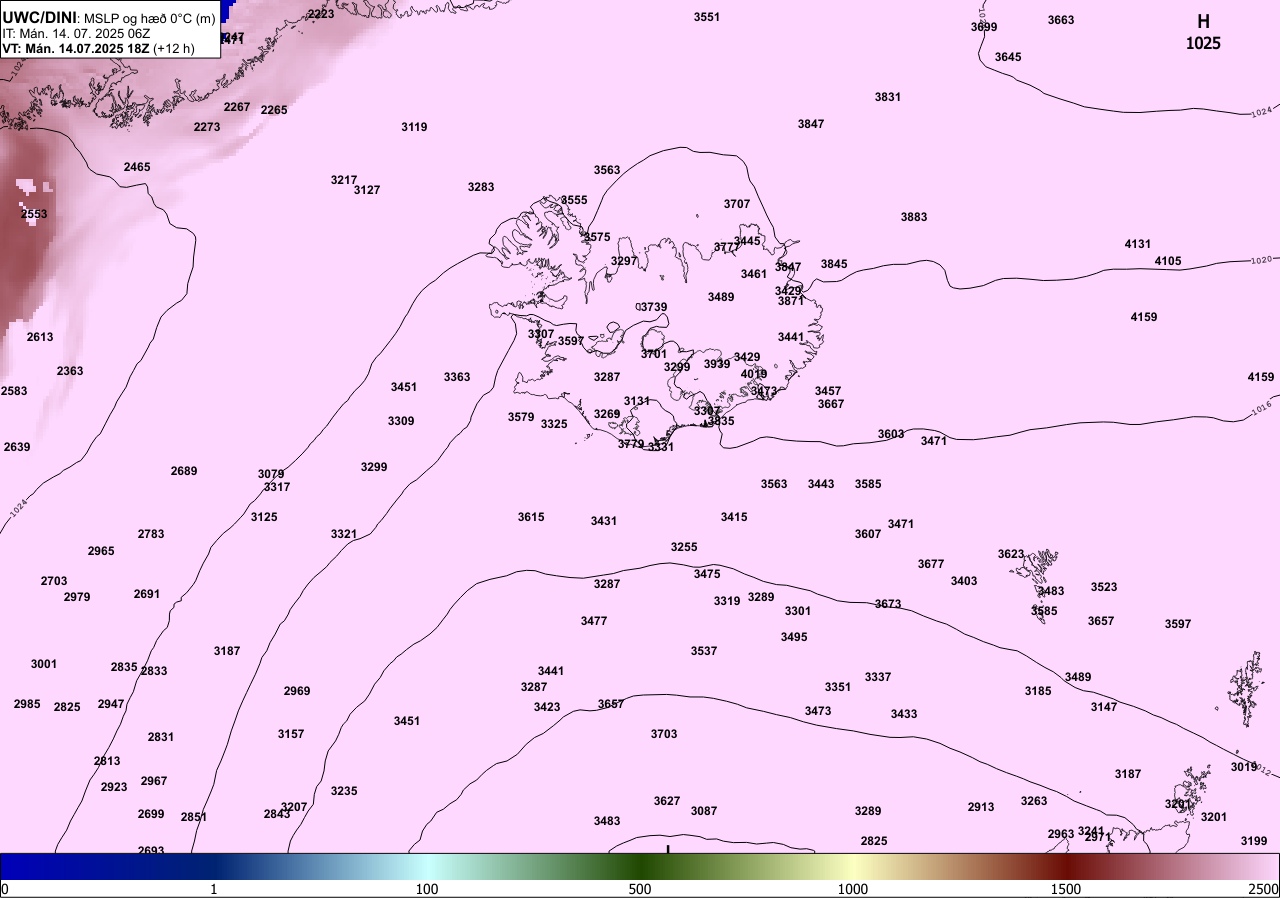Click the height value 3645
This screenshot has width=1280, height=898.
point(1008,57)
